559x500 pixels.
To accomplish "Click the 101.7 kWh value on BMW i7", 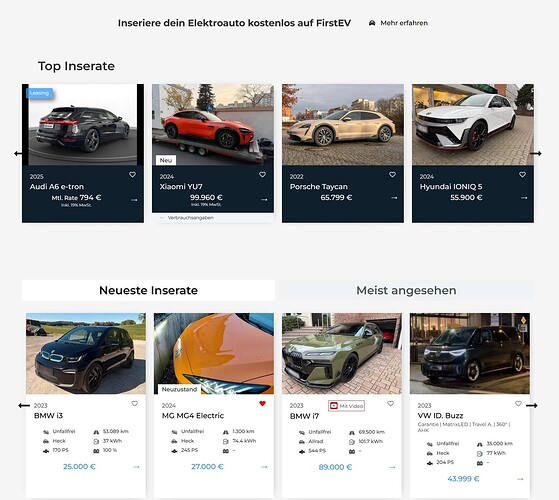I will [x=371, y=441].
